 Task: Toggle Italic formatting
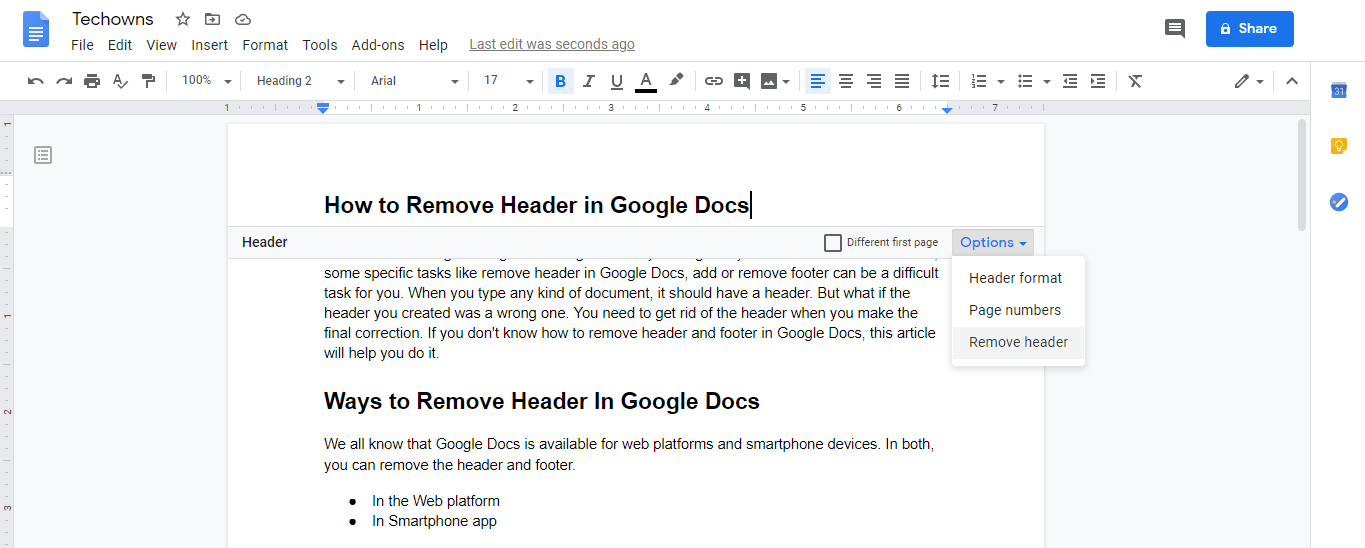(x=589, y=81)
